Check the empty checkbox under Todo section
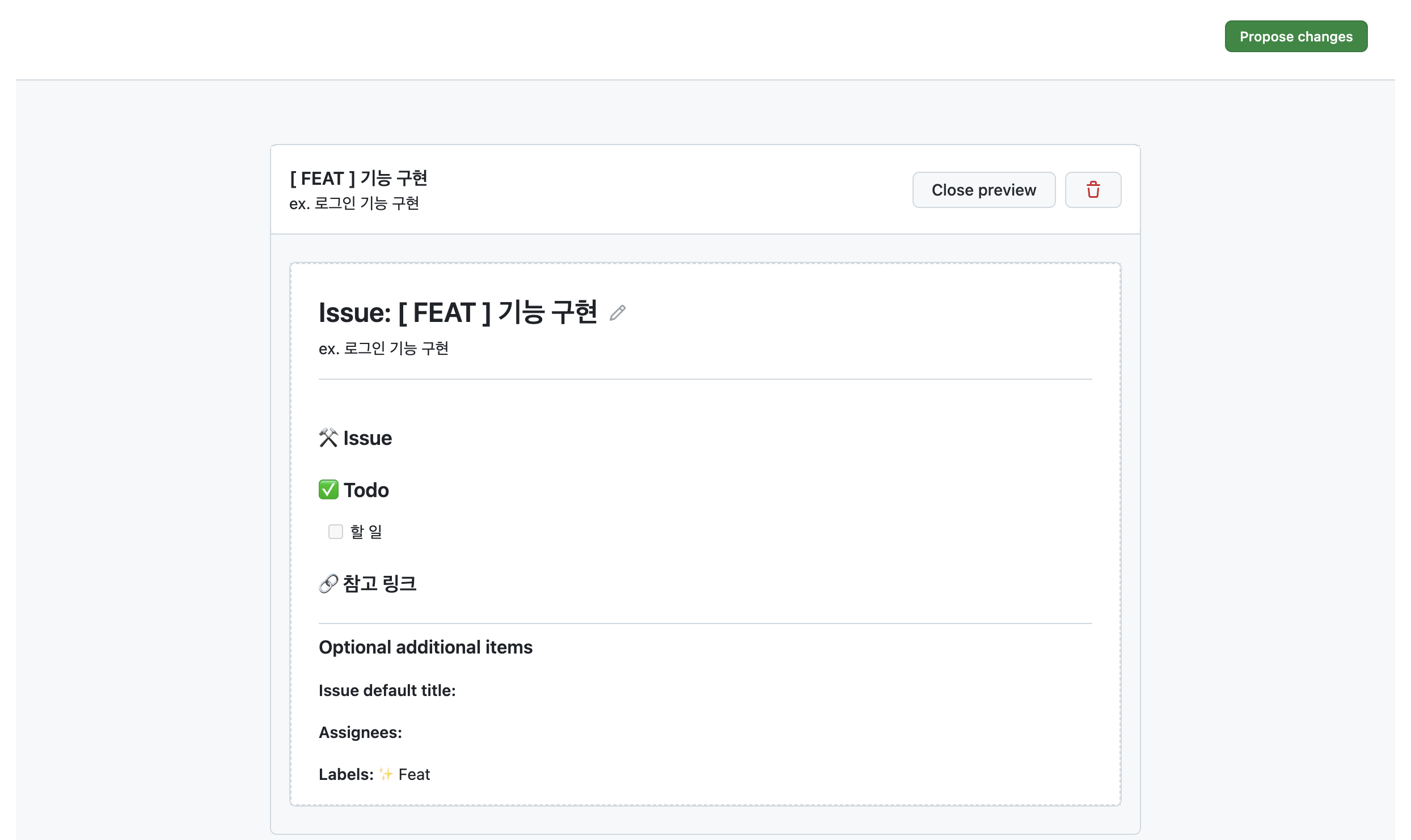Screen dimensions: 1411x840 335,531
